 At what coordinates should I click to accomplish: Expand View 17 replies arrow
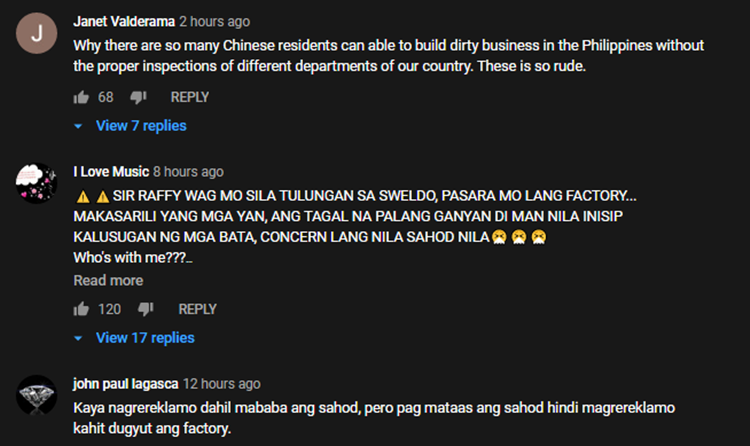click(x=78, y=338)
